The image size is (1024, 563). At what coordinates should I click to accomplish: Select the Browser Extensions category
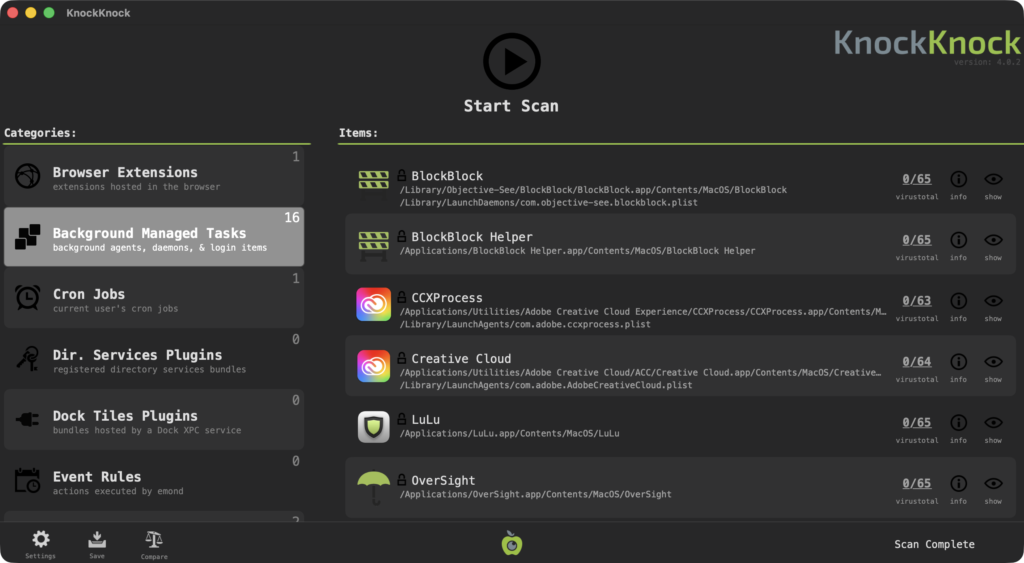pyautogui.click(x=154, y=176)
